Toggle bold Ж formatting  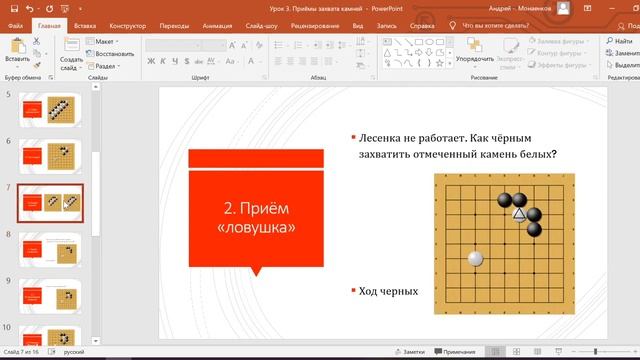(151, 61)
